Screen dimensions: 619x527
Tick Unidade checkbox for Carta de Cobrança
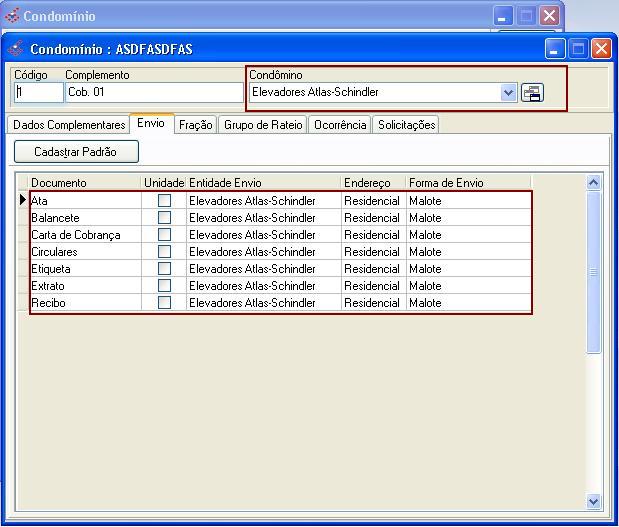[x=164, y=235]
